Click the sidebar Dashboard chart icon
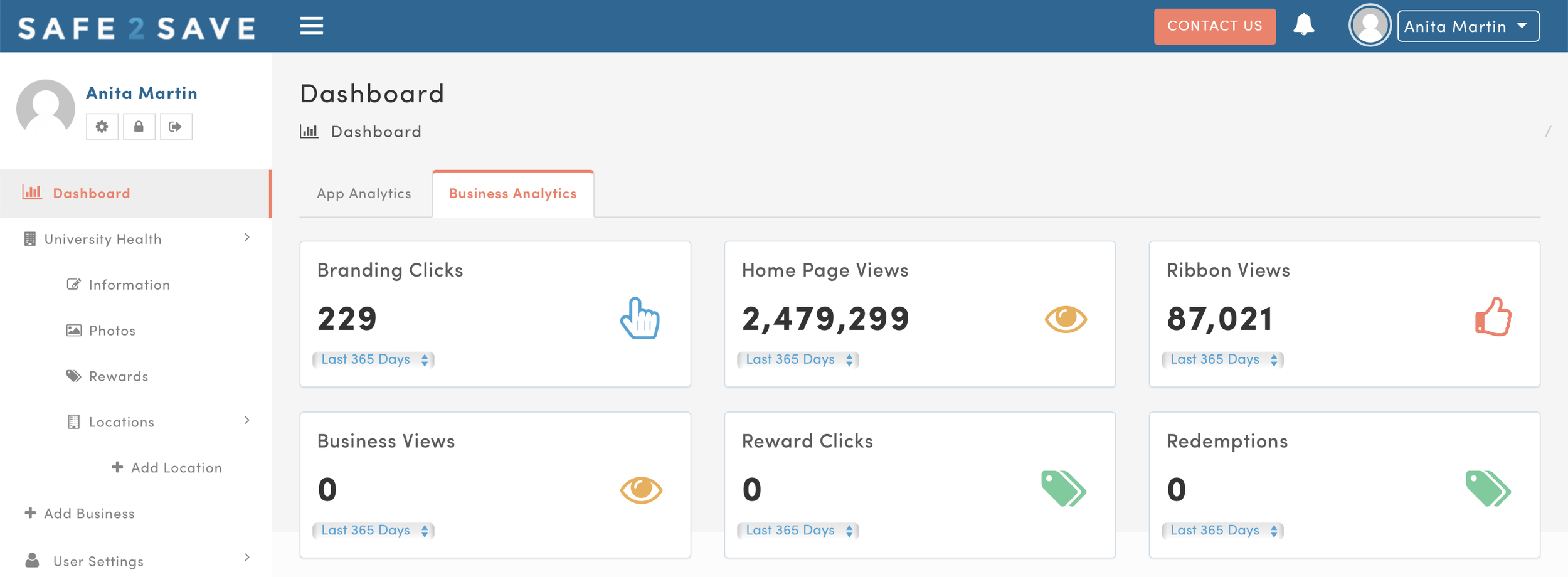 pyautogui.click(x=32, y=192)
